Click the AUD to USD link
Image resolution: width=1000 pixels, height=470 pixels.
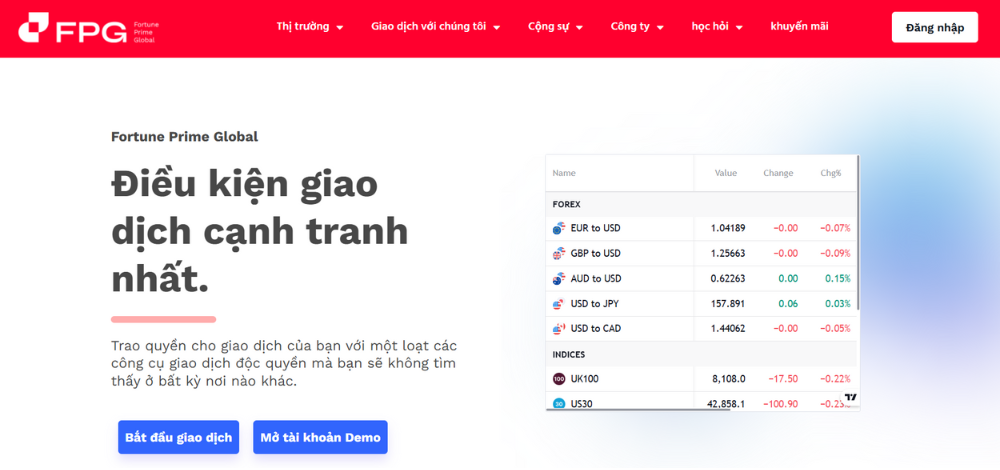[x=596, y=279]
